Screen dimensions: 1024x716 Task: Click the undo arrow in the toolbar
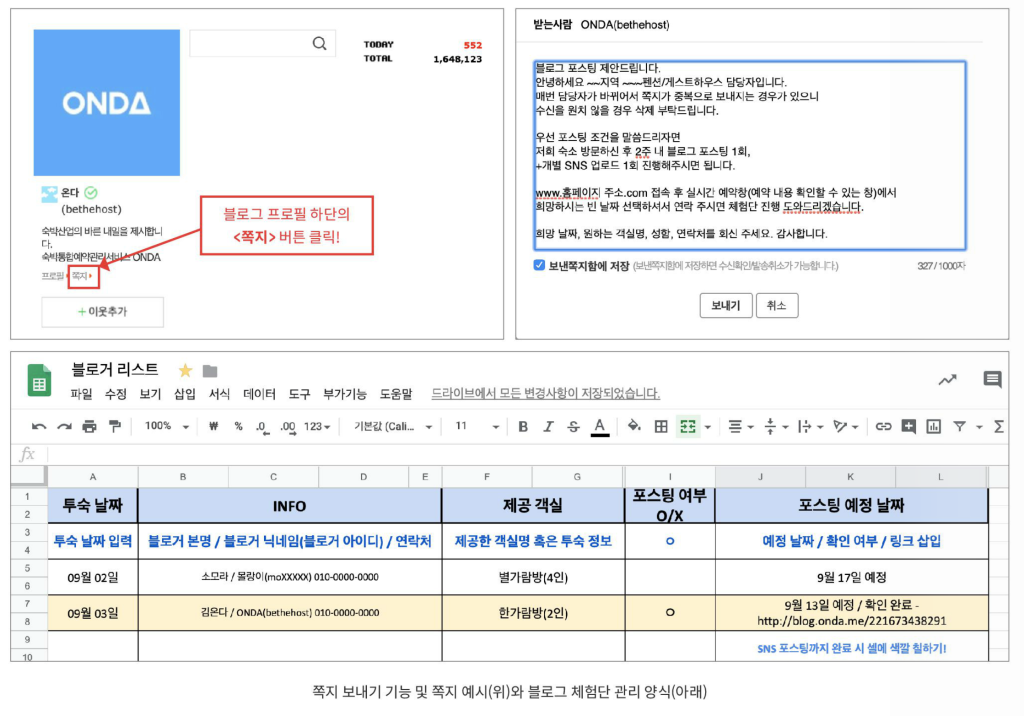tap(39, 427)
